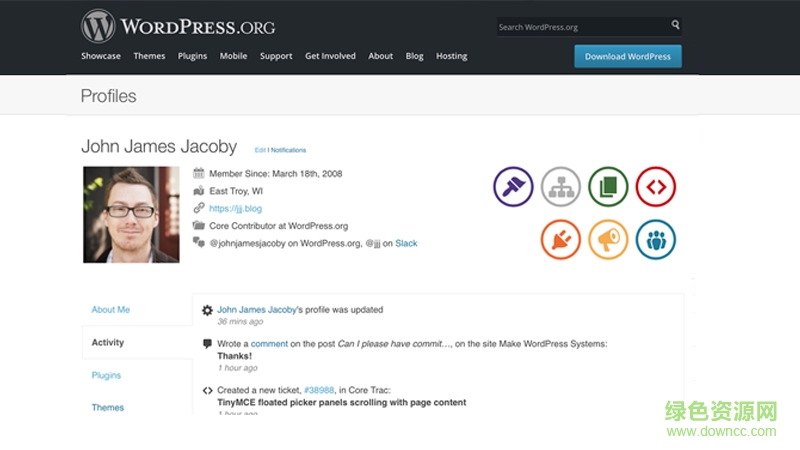Click the orange plug badge icon
800x450 pixels.
point(561,239)
